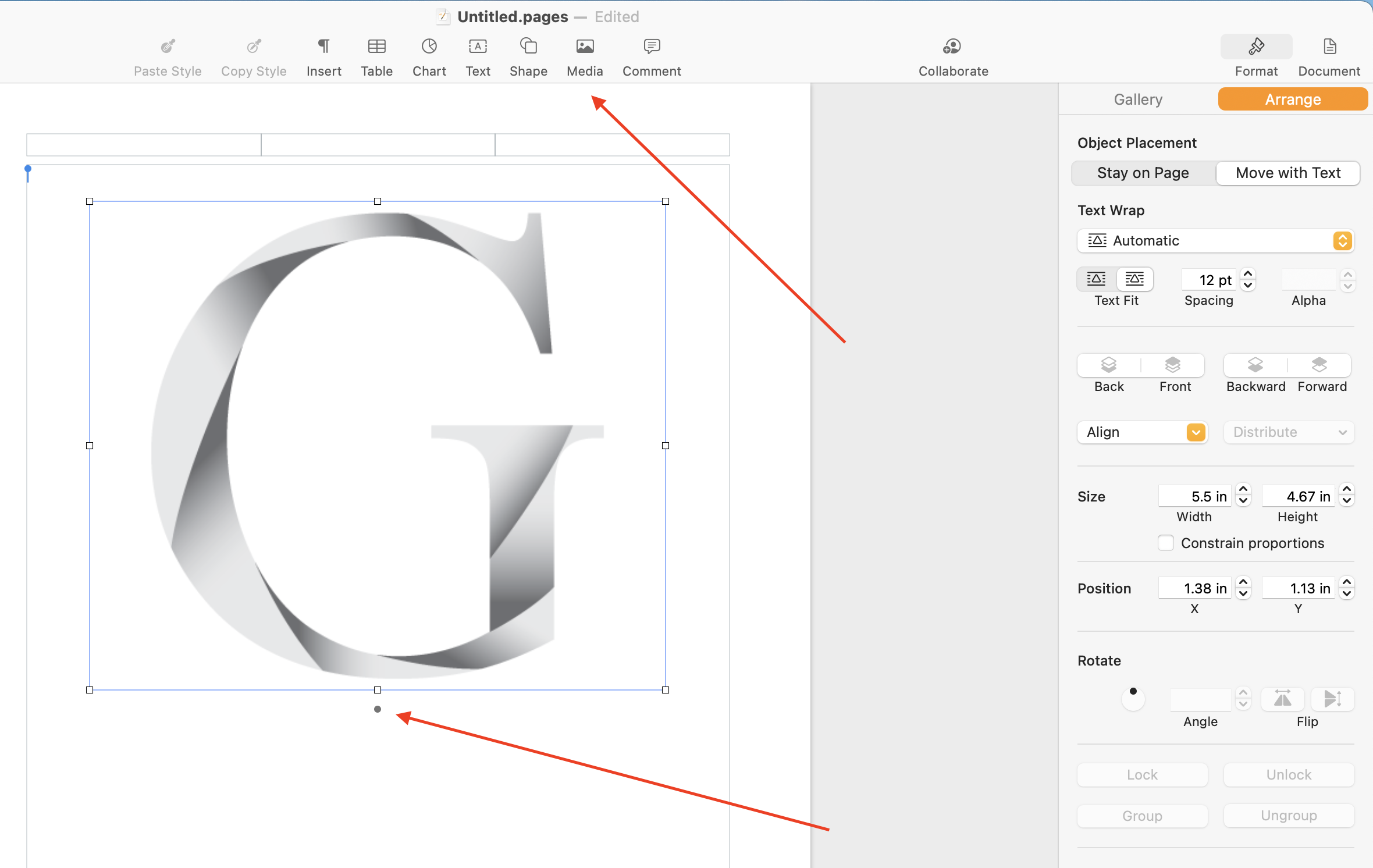Open the Chart toolbar icon
This screenshot has width=1373, height=868.
[x=429, y=47]
